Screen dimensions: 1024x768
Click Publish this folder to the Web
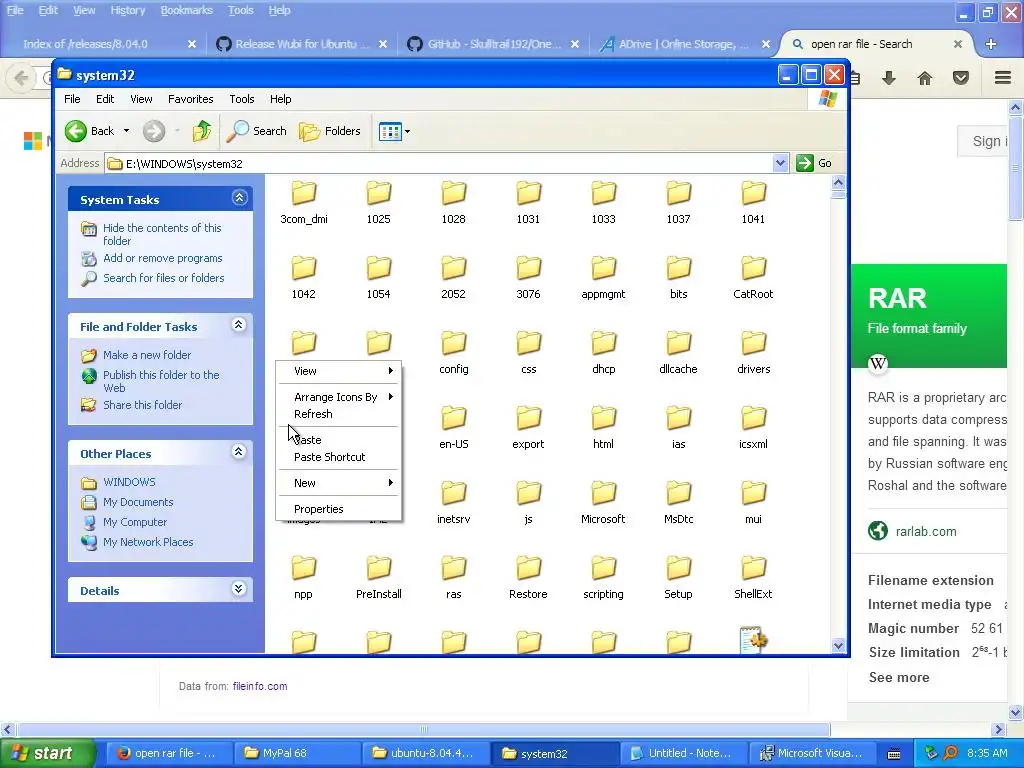point(161,381)
